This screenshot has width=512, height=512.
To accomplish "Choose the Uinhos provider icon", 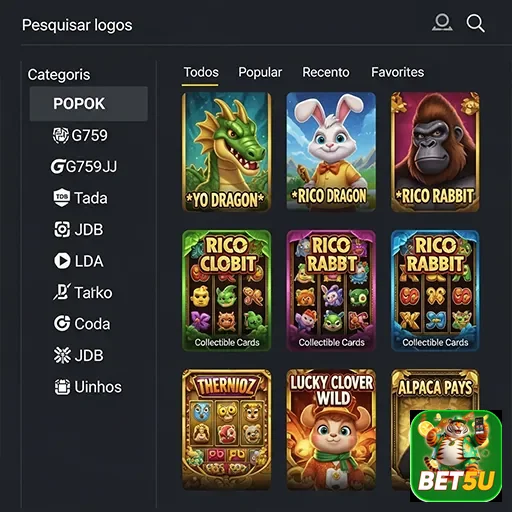I will pos(62,387).
